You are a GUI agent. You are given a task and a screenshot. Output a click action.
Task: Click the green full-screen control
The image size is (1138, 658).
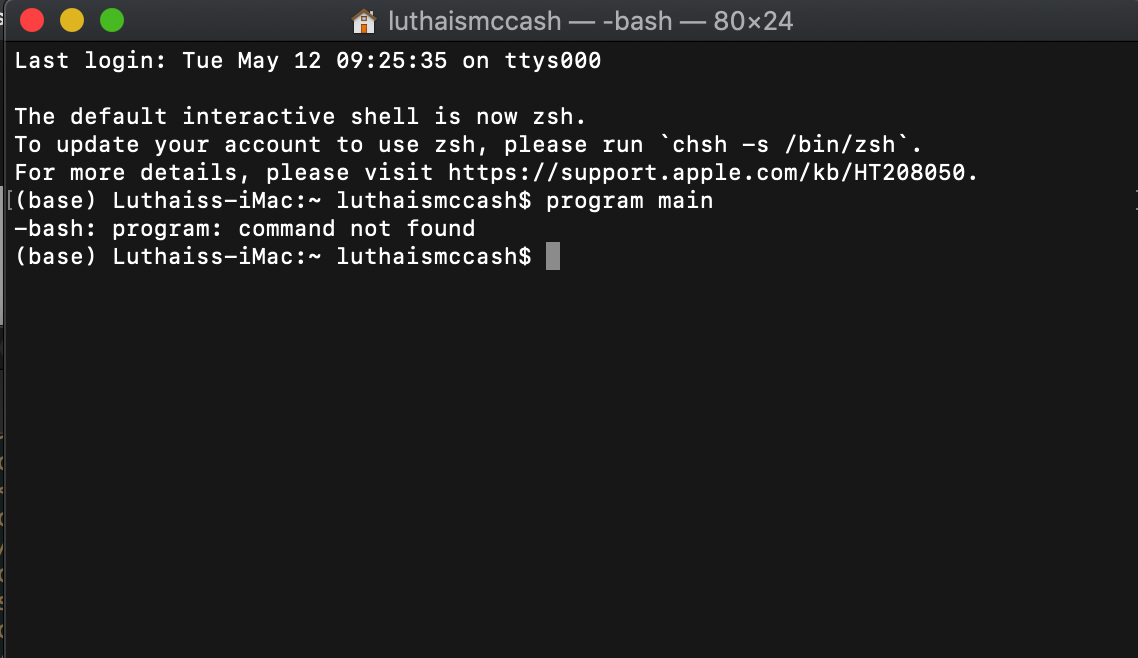pyautogui.click(x=111, y=18)
